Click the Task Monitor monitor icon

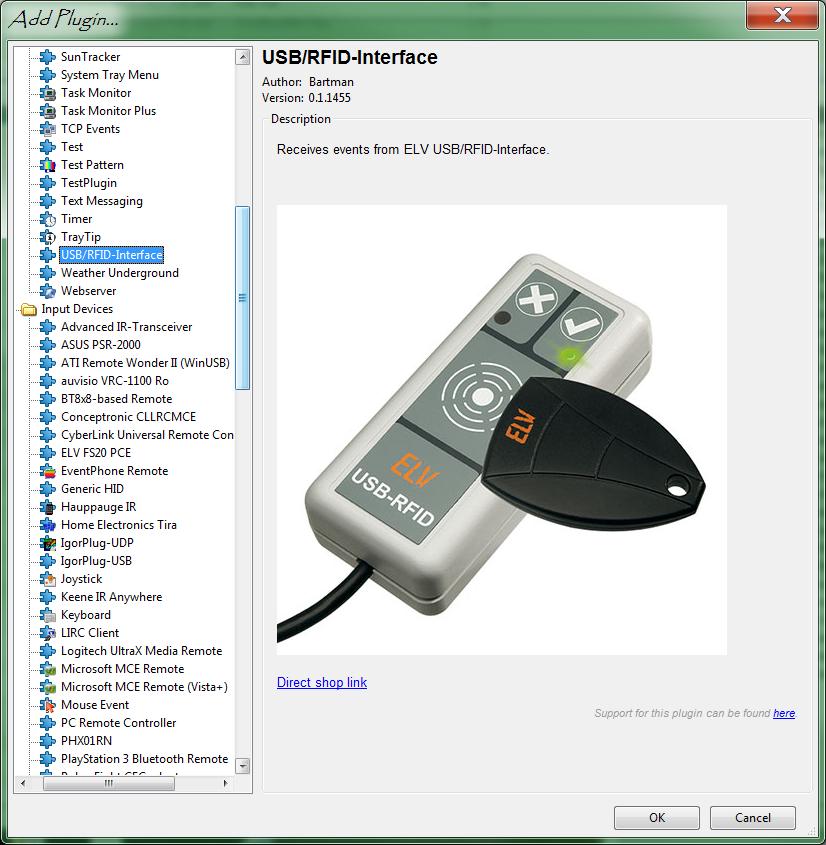point(48,93)
